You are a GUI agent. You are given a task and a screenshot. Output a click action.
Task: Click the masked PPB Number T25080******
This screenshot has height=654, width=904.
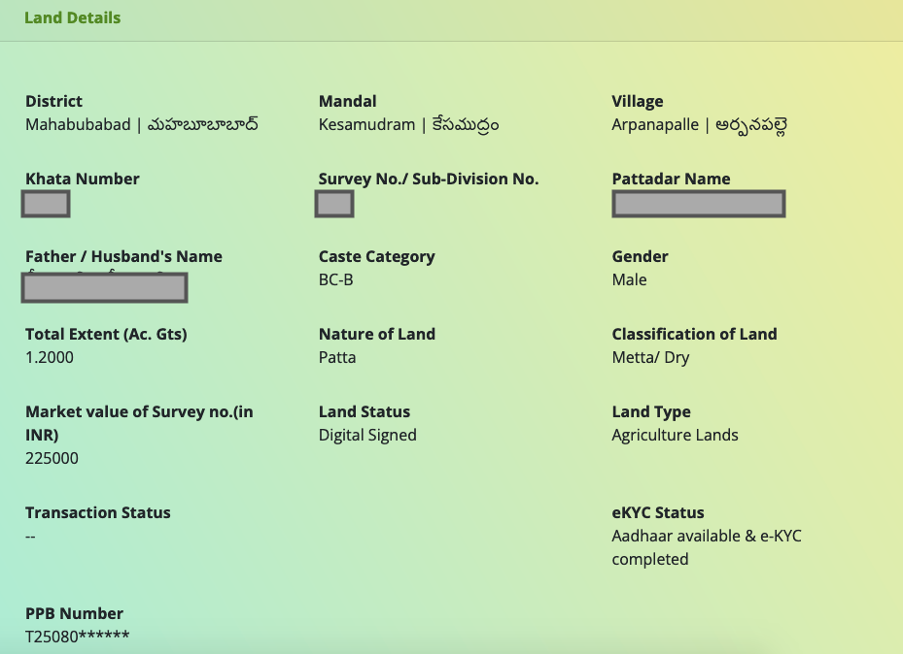[x=77, y=637]
